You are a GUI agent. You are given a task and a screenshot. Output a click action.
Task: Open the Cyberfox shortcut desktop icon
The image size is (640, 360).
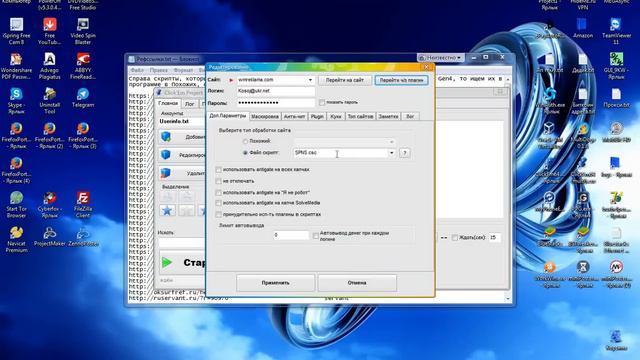pos(49,204)
